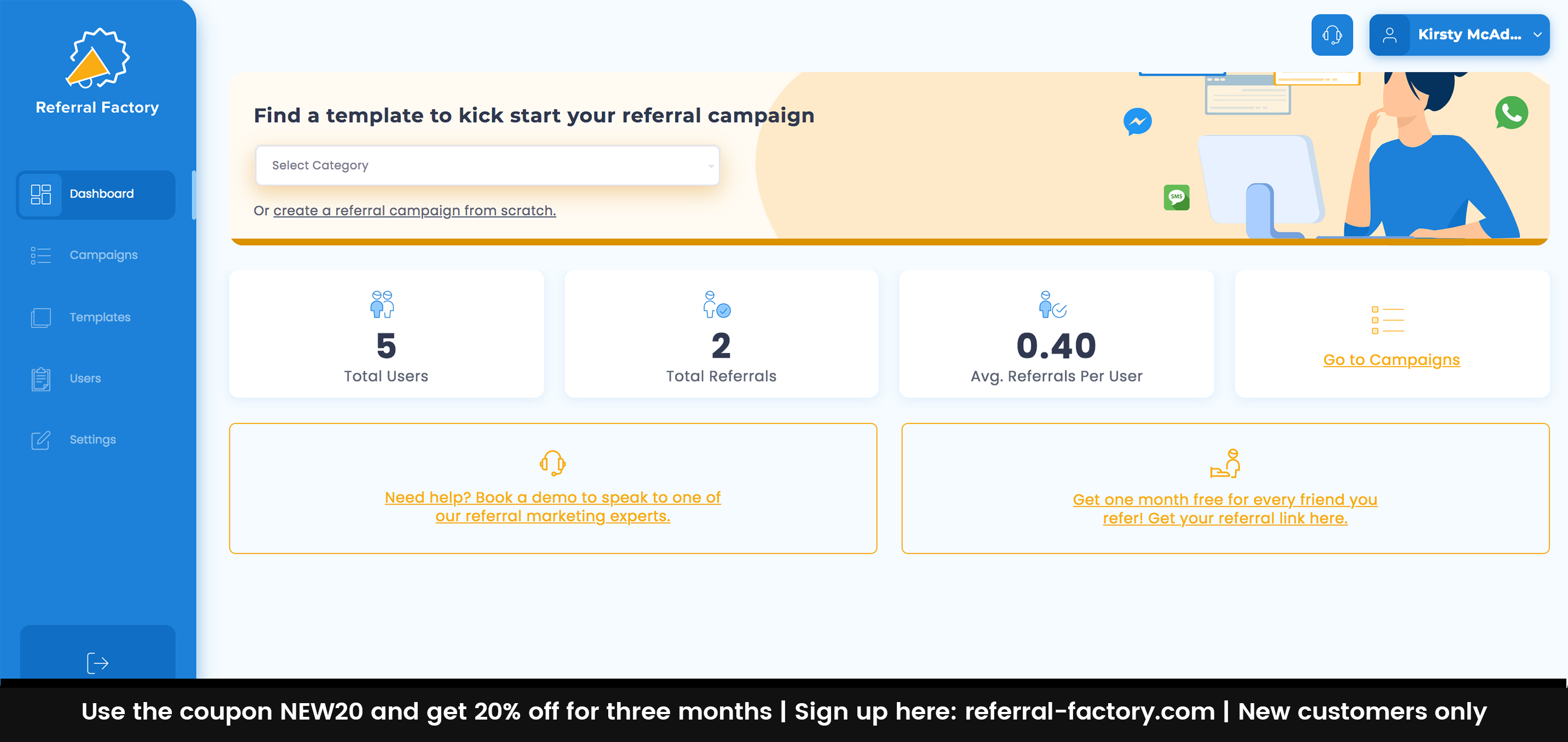Open Campaigns from the sidebar icon
Image resolution: width=1568 pixels, height=742 pixels.
(x=40, y=256)
